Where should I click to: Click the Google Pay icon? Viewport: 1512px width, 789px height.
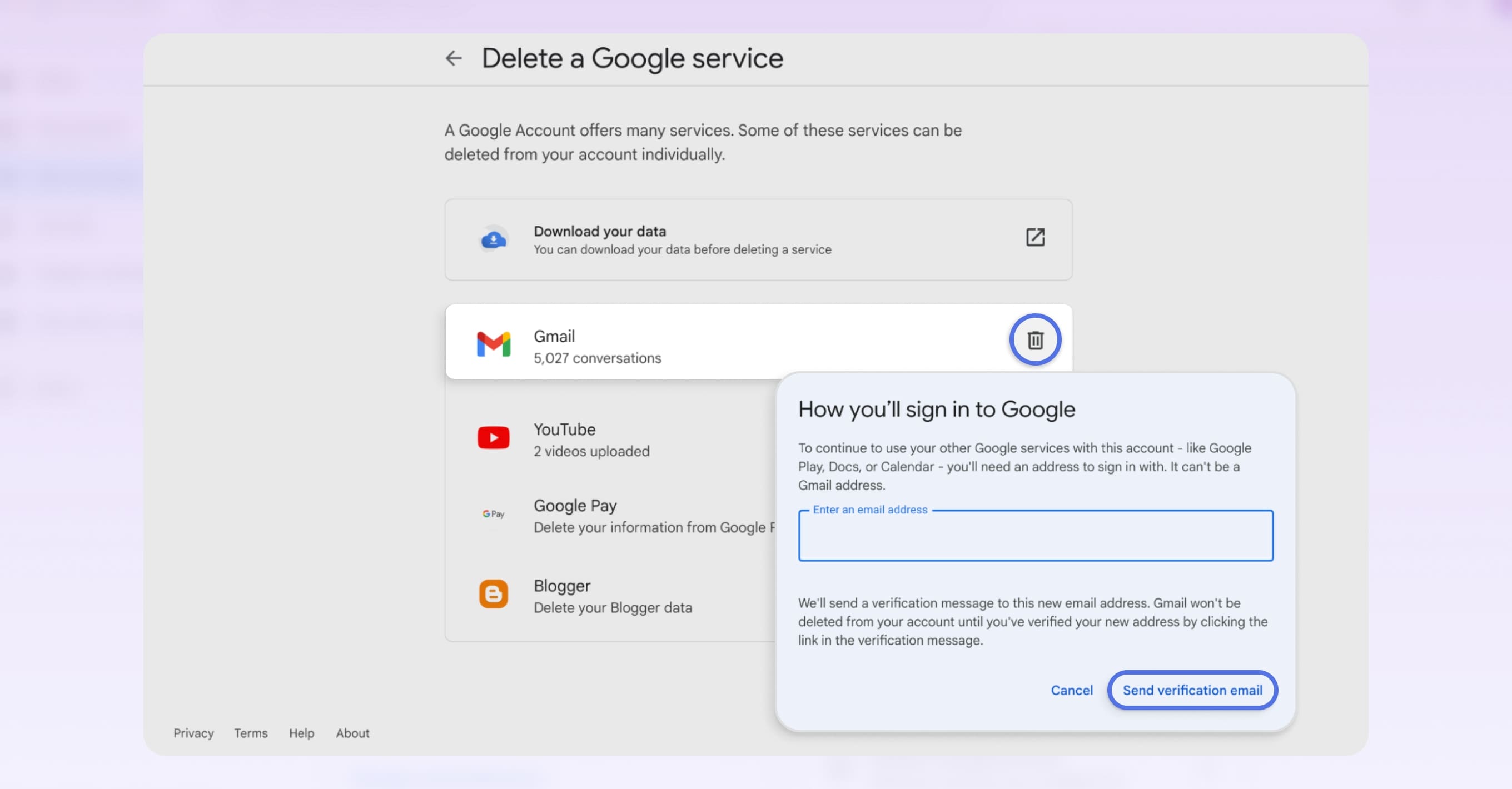[492, 513]
